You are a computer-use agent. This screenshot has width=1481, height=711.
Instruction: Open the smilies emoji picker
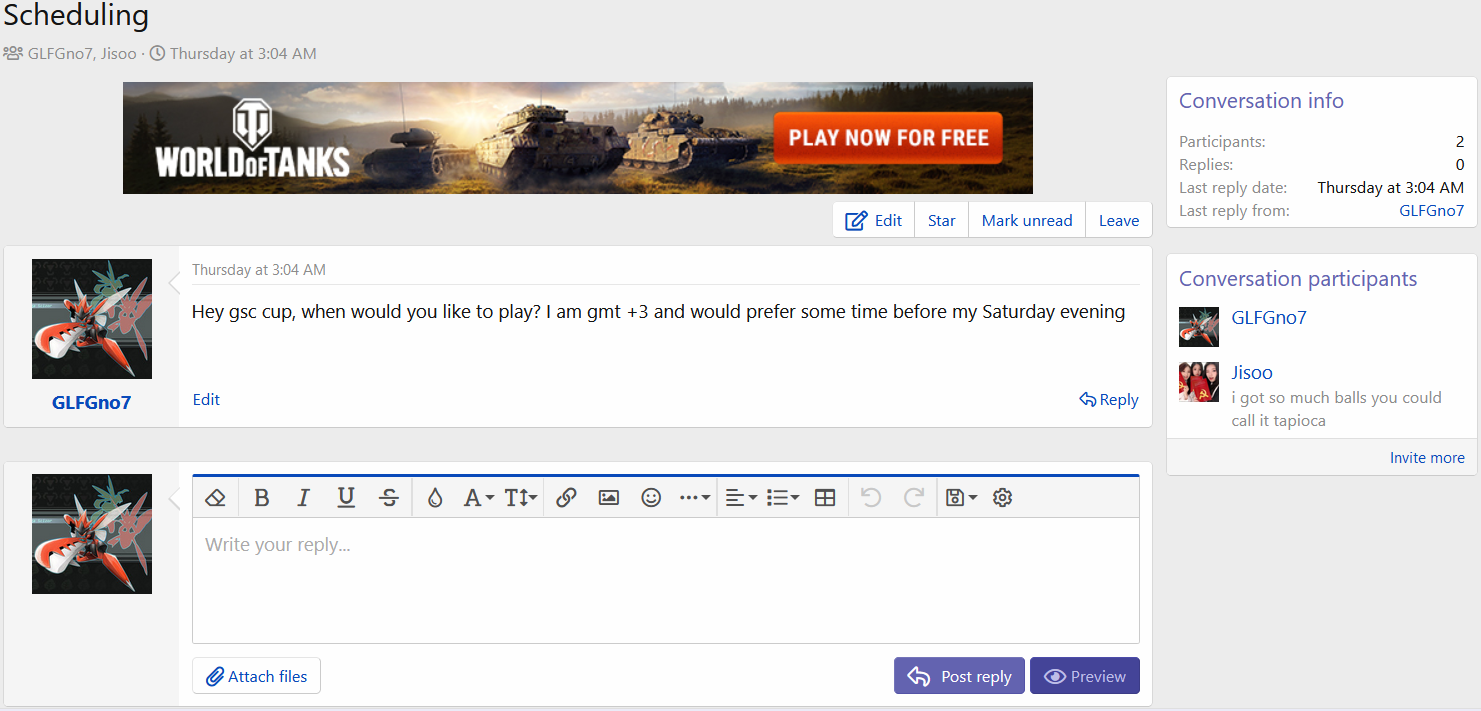click(x=651, y=497)
